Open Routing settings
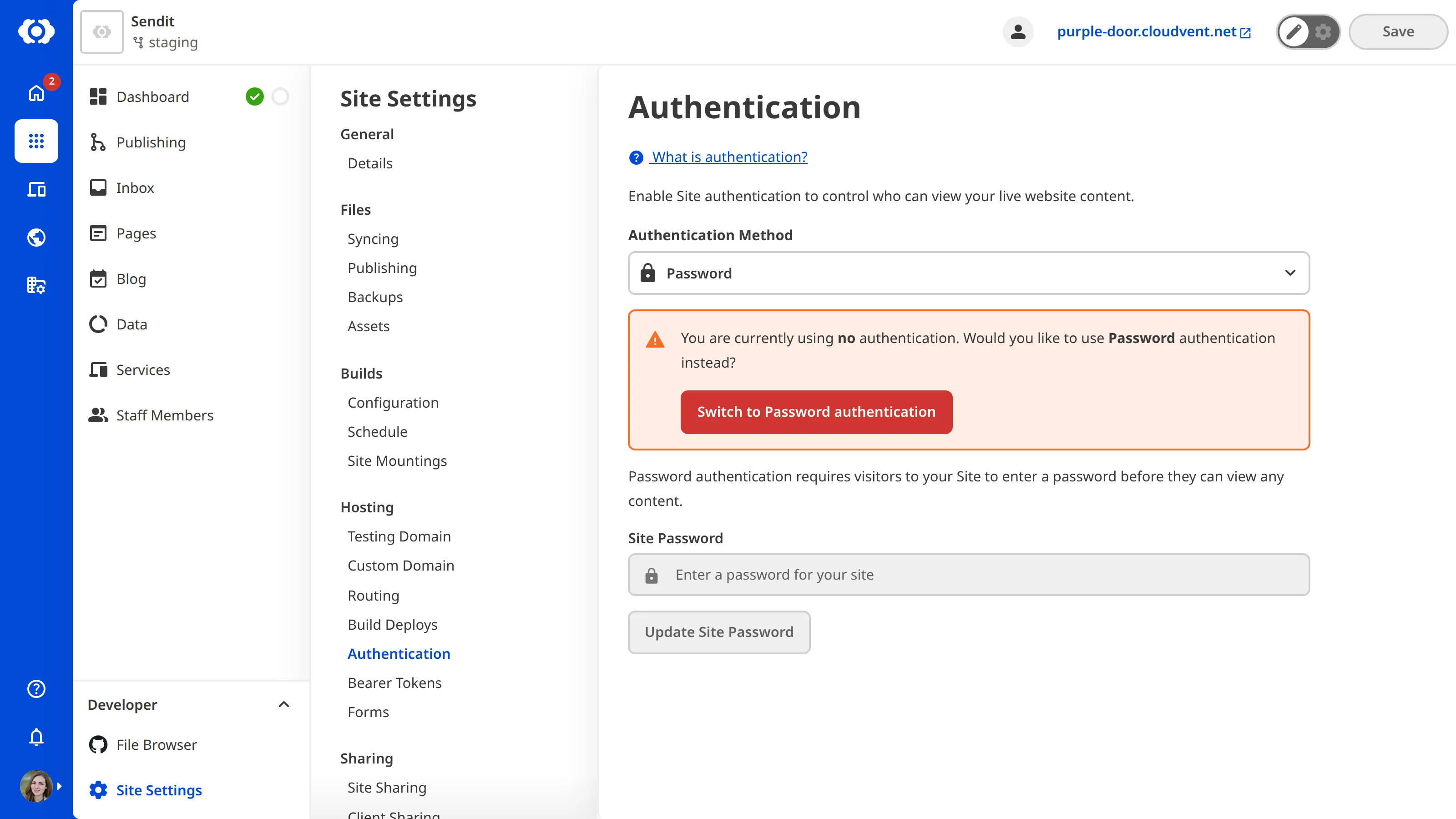This screenshot has width=1456, height=819. click(373, 596)
